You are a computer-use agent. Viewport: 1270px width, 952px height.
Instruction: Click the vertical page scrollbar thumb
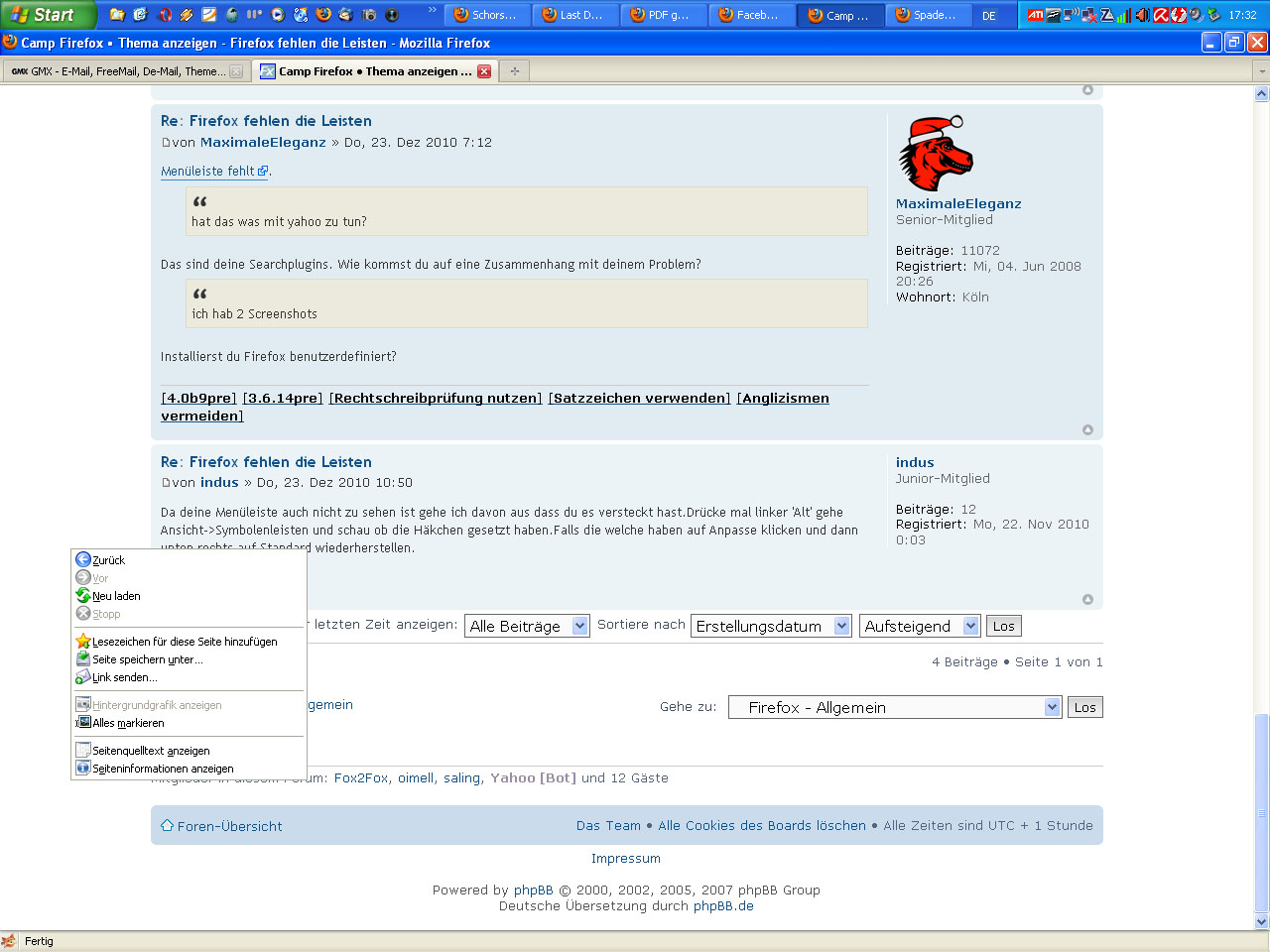click(x=1262, y=813)
